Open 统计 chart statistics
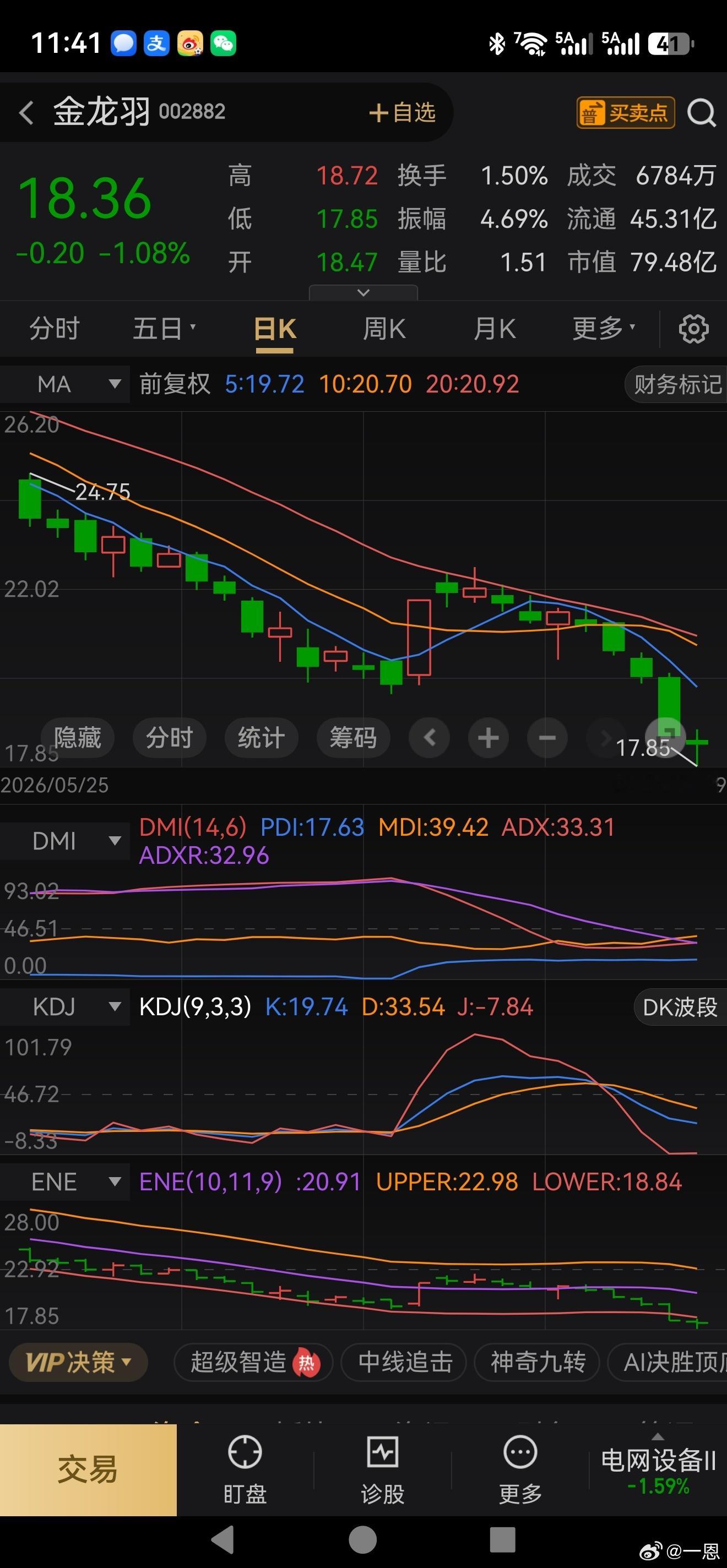The height and width of the screenshot is (1568, 727). click(261, 738)
